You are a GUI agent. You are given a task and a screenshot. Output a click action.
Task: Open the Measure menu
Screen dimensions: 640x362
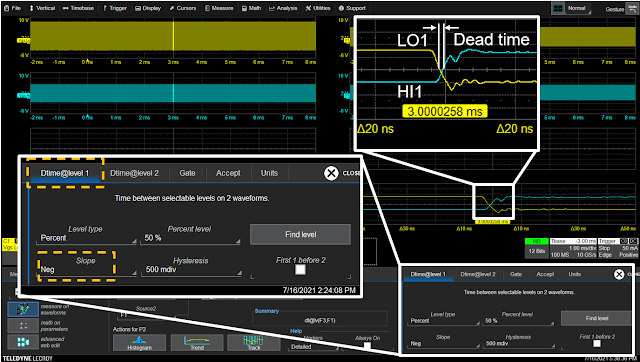point(219,8)
